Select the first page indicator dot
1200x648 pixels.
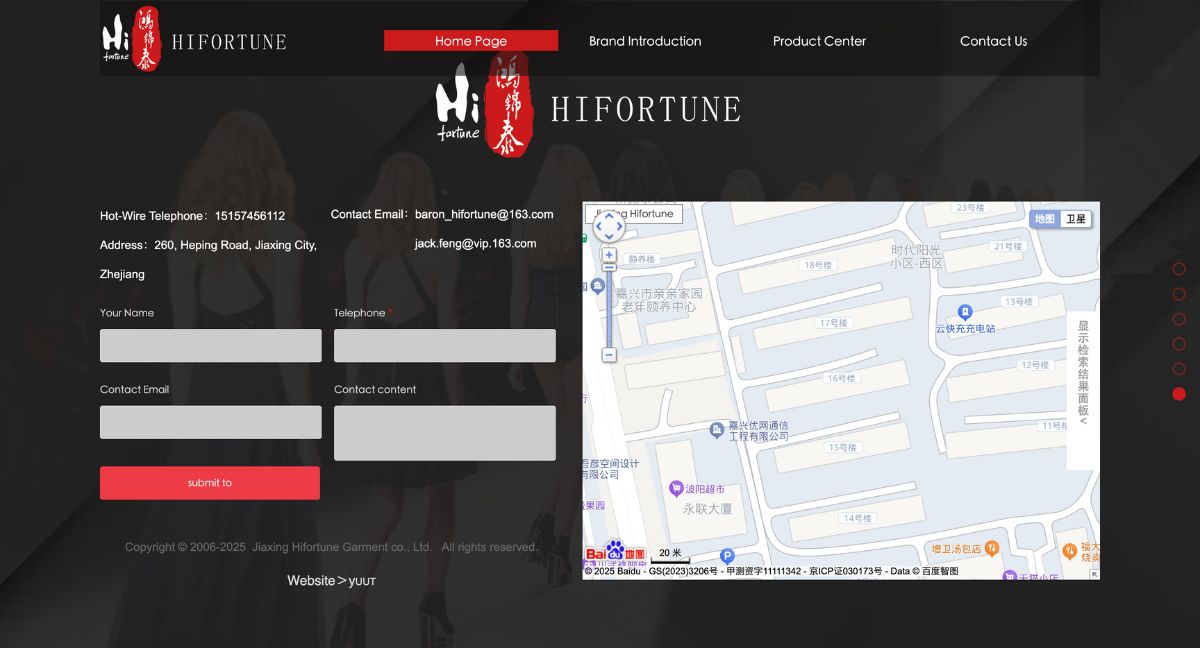point(1179,269)
